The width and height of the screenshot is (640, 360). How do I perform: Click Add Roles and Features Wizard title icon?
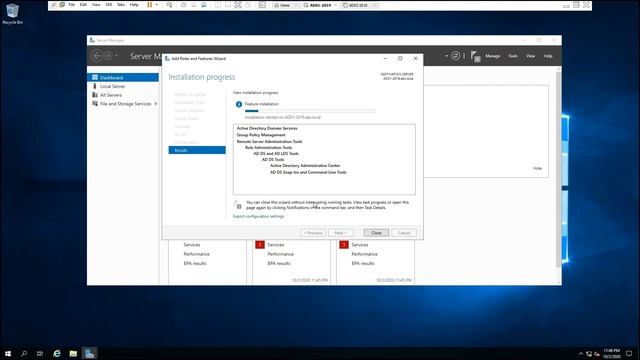tap(167, 59)
